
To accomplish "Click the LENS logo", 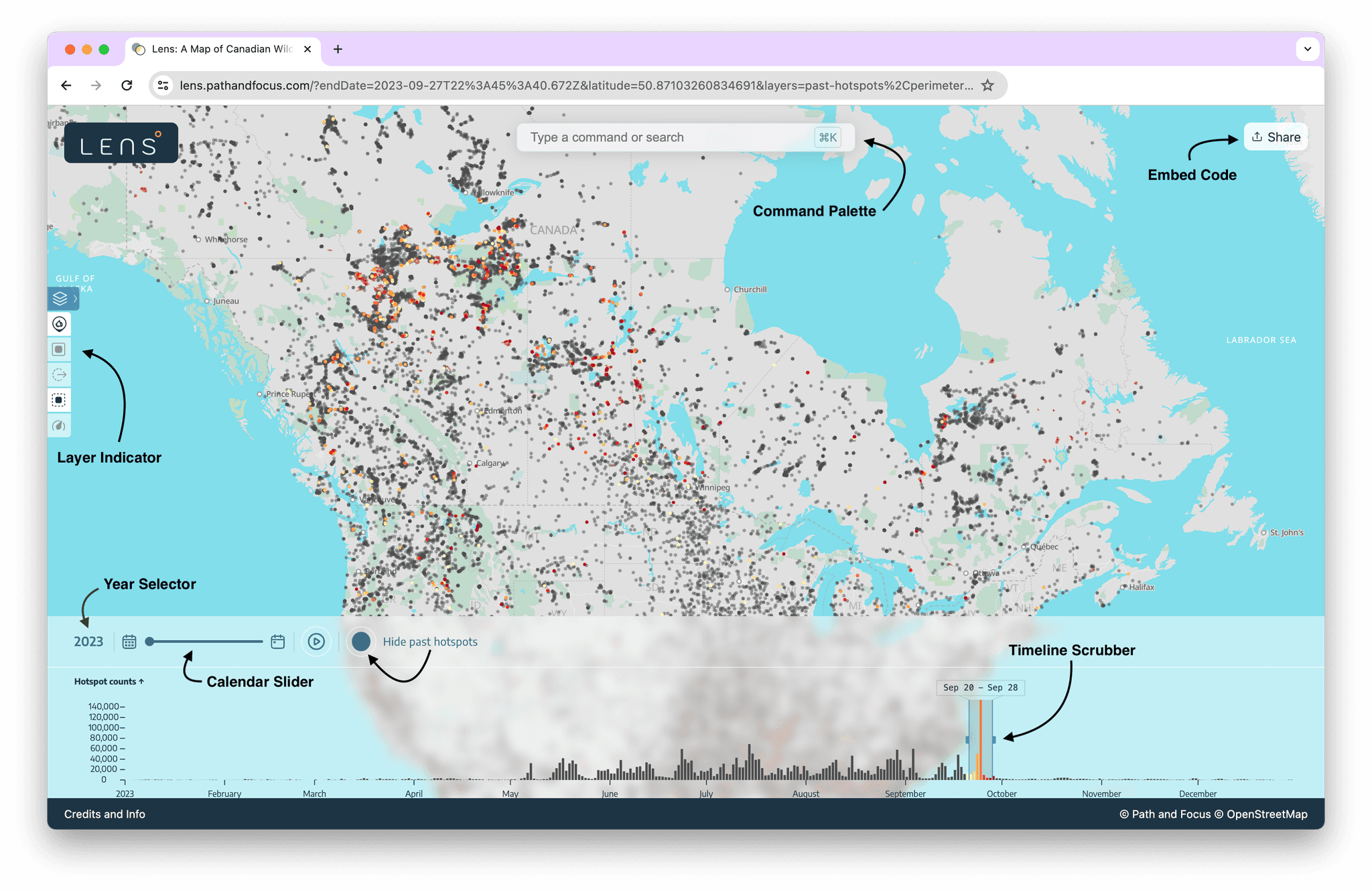I will tap(121, 143).
